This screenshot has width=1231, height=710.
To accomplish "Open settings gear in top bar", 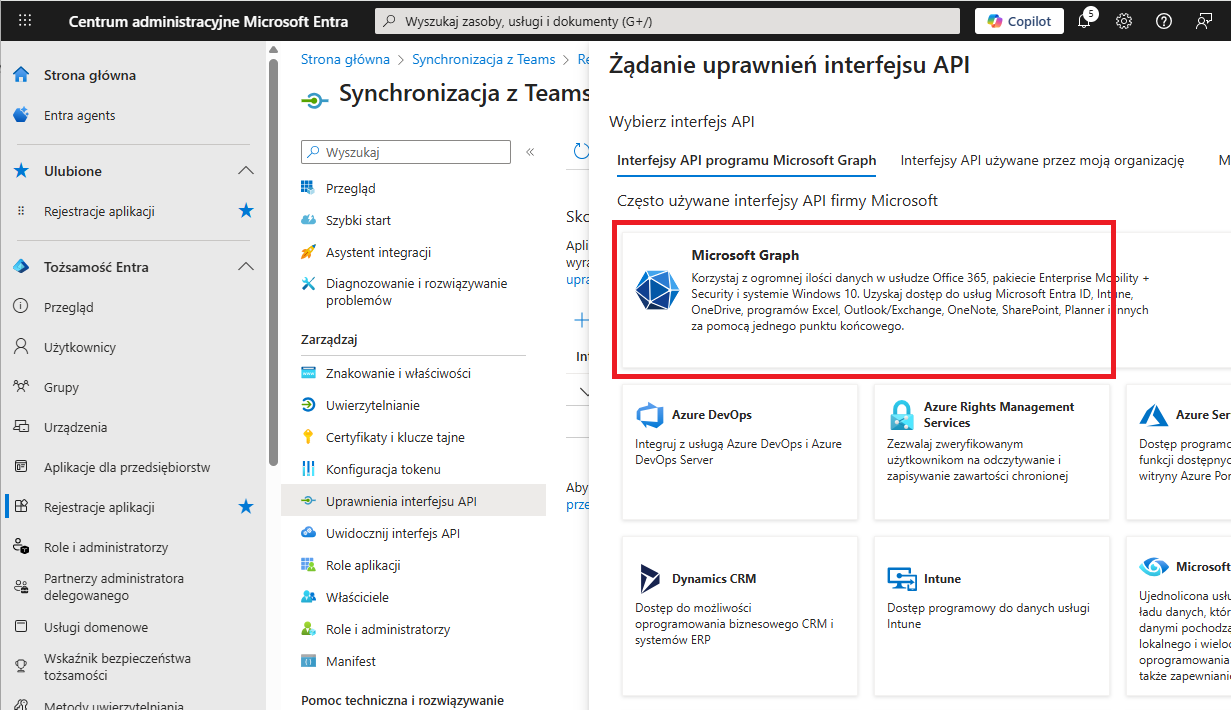I will 1124,21.
